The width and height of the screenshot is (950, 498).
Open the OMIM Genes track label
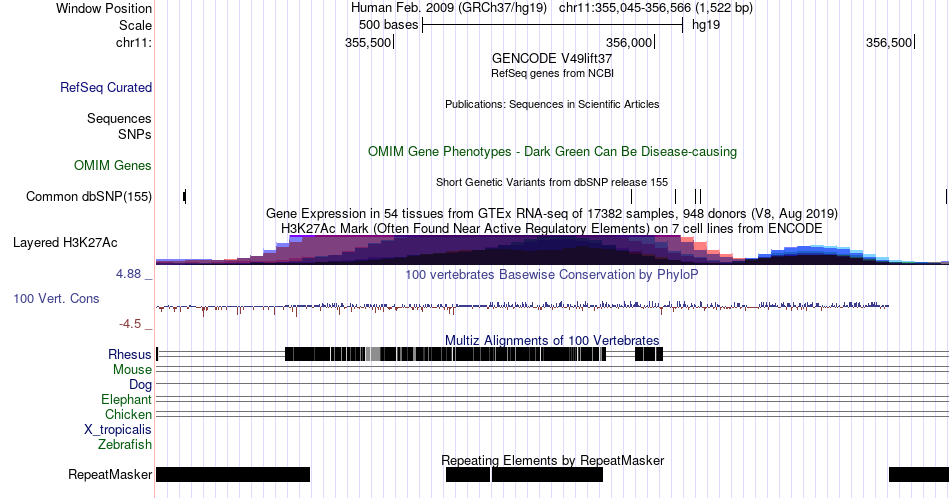pyautogui.click(x=113, y=165)
